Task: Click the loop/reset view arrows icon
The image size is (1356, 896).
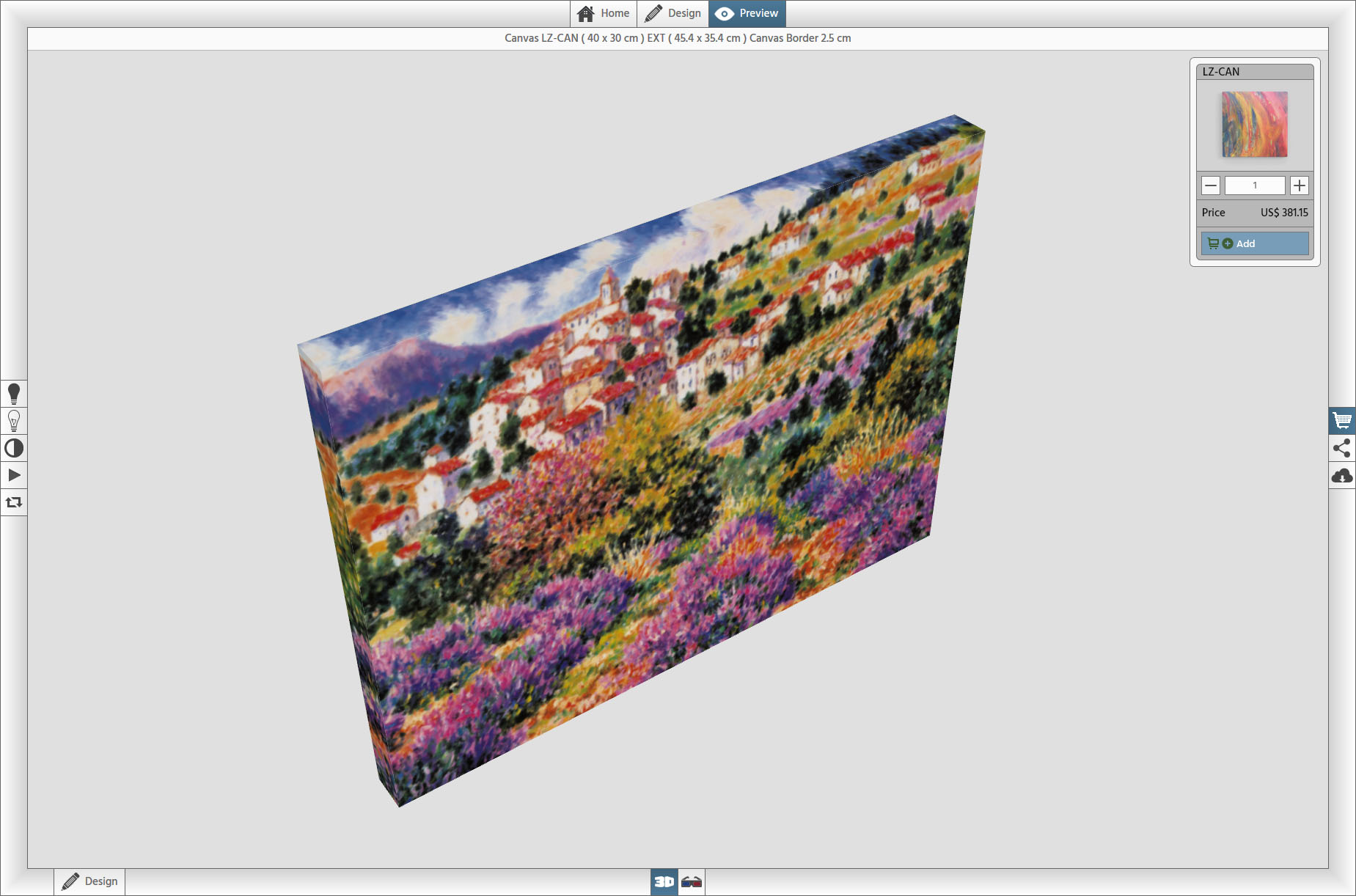Action: click(x=14, y=502)
